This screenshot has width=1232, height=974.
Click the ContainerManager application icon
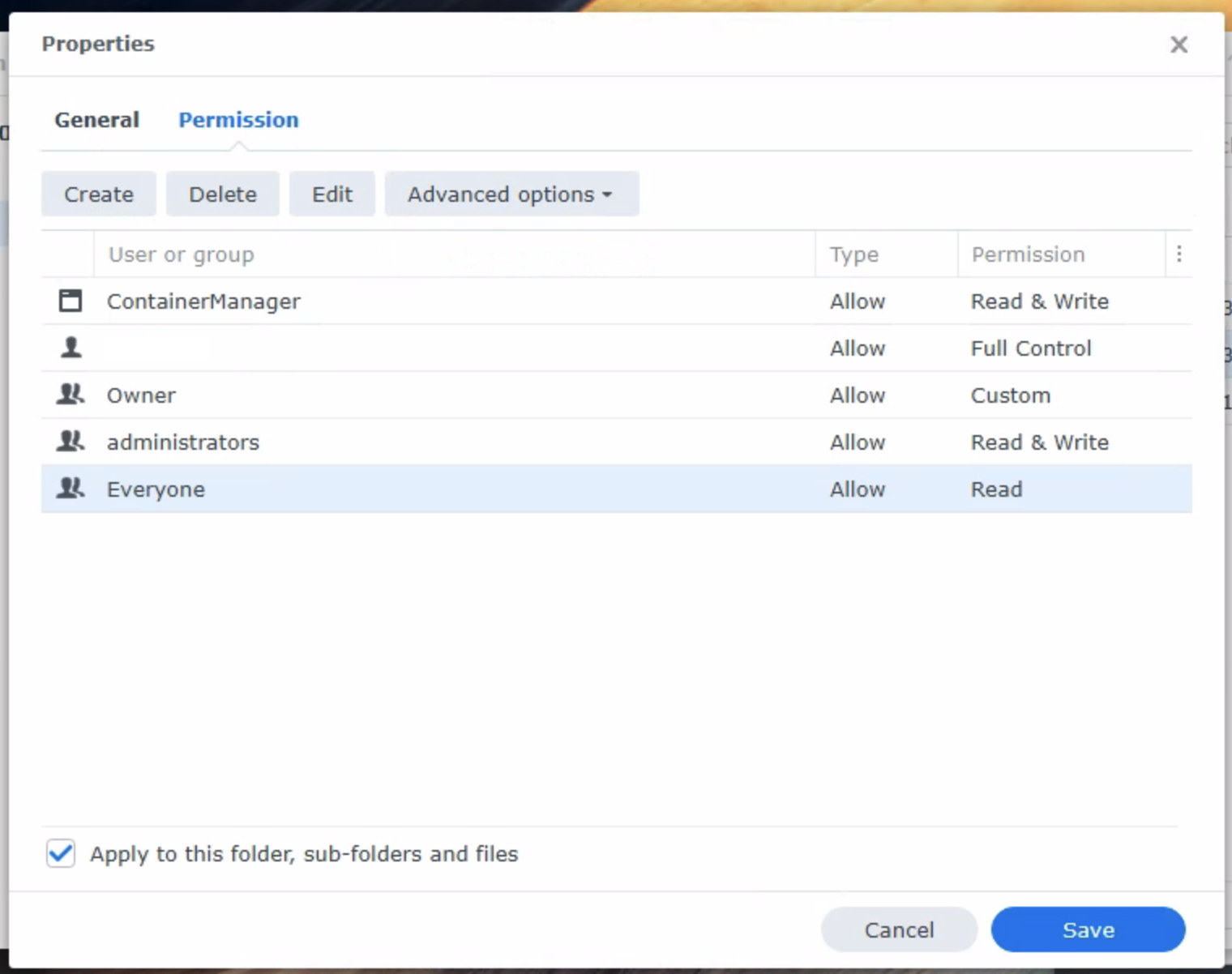coord(71,301)
